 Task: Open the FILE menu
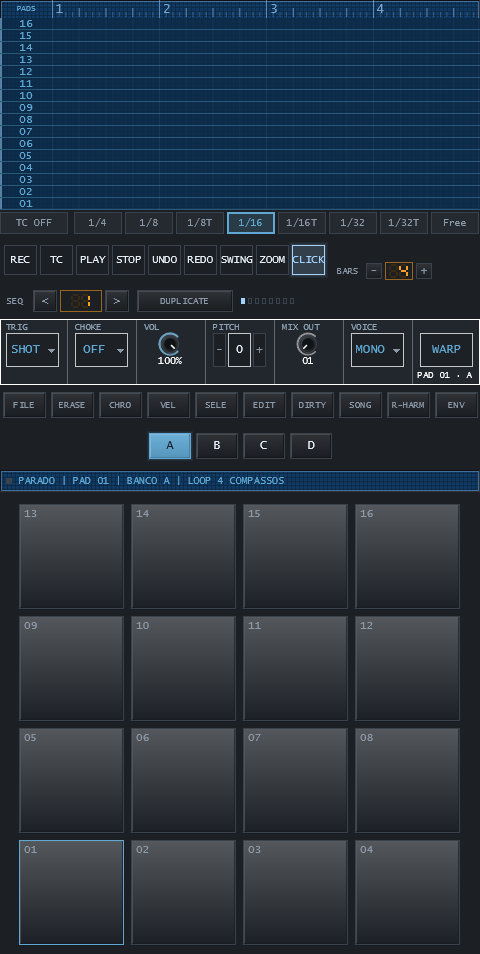(24, 405)
